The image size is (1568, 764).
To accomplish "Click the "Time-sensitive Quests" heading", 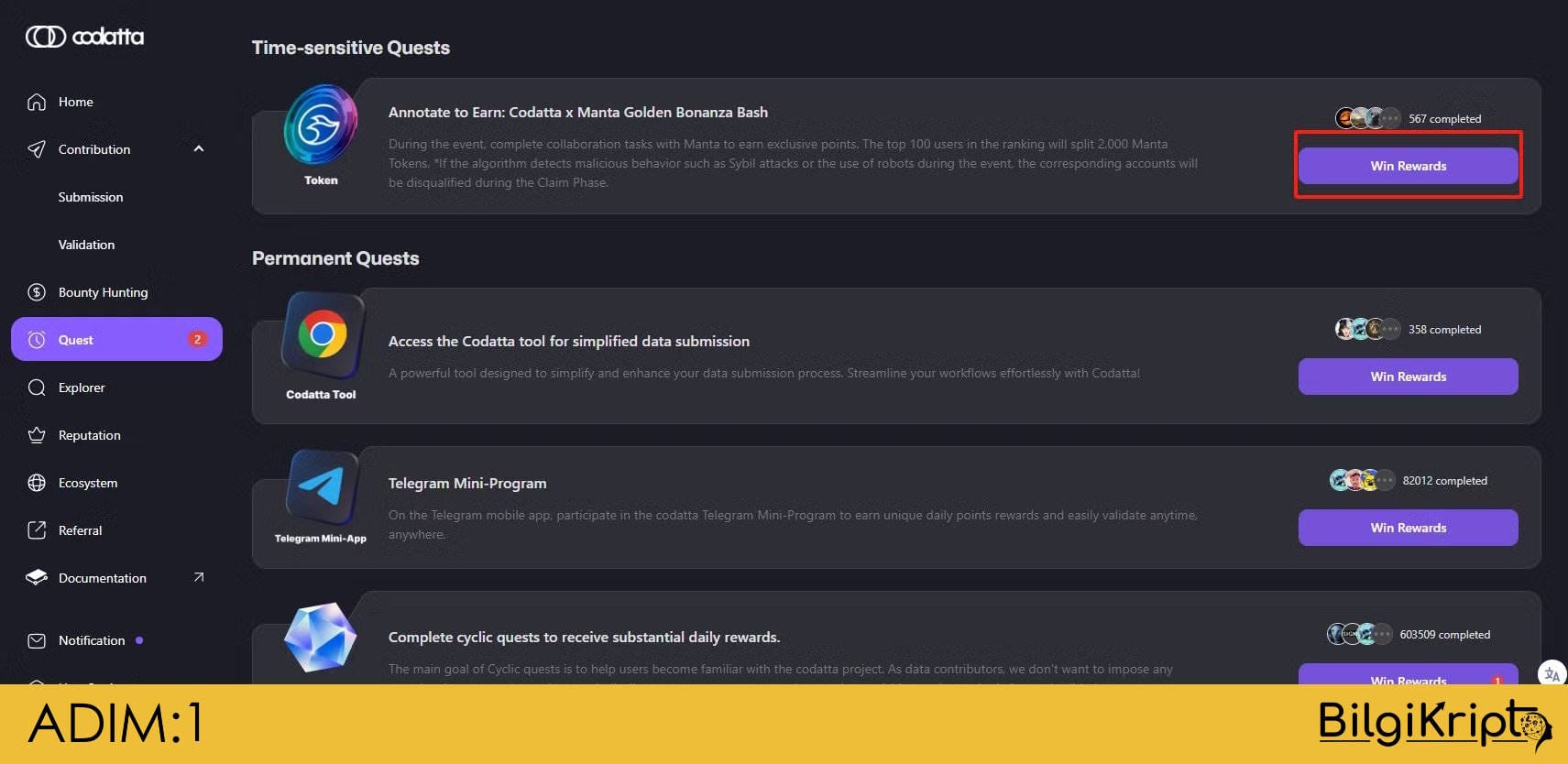I will [x=351, y=48].
